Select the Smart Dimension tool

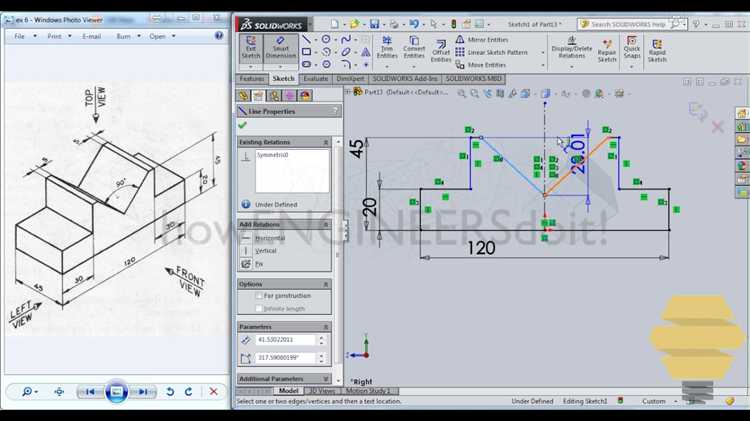tap(281, 48)
